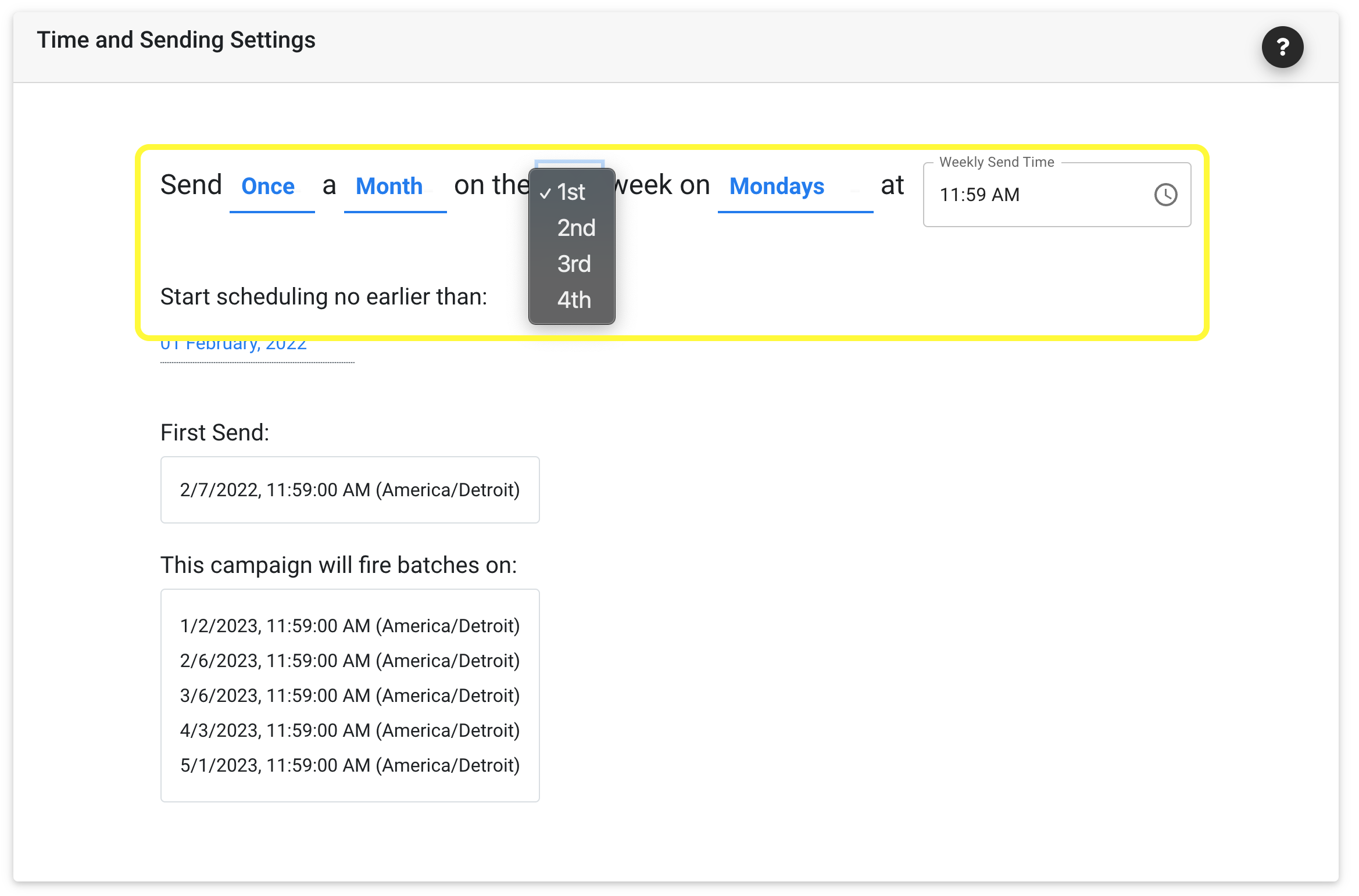Screen dimensions: 1359x896
Task: Click the First Send 2/7/2022 date box
Action: click(x=350, y=490)
